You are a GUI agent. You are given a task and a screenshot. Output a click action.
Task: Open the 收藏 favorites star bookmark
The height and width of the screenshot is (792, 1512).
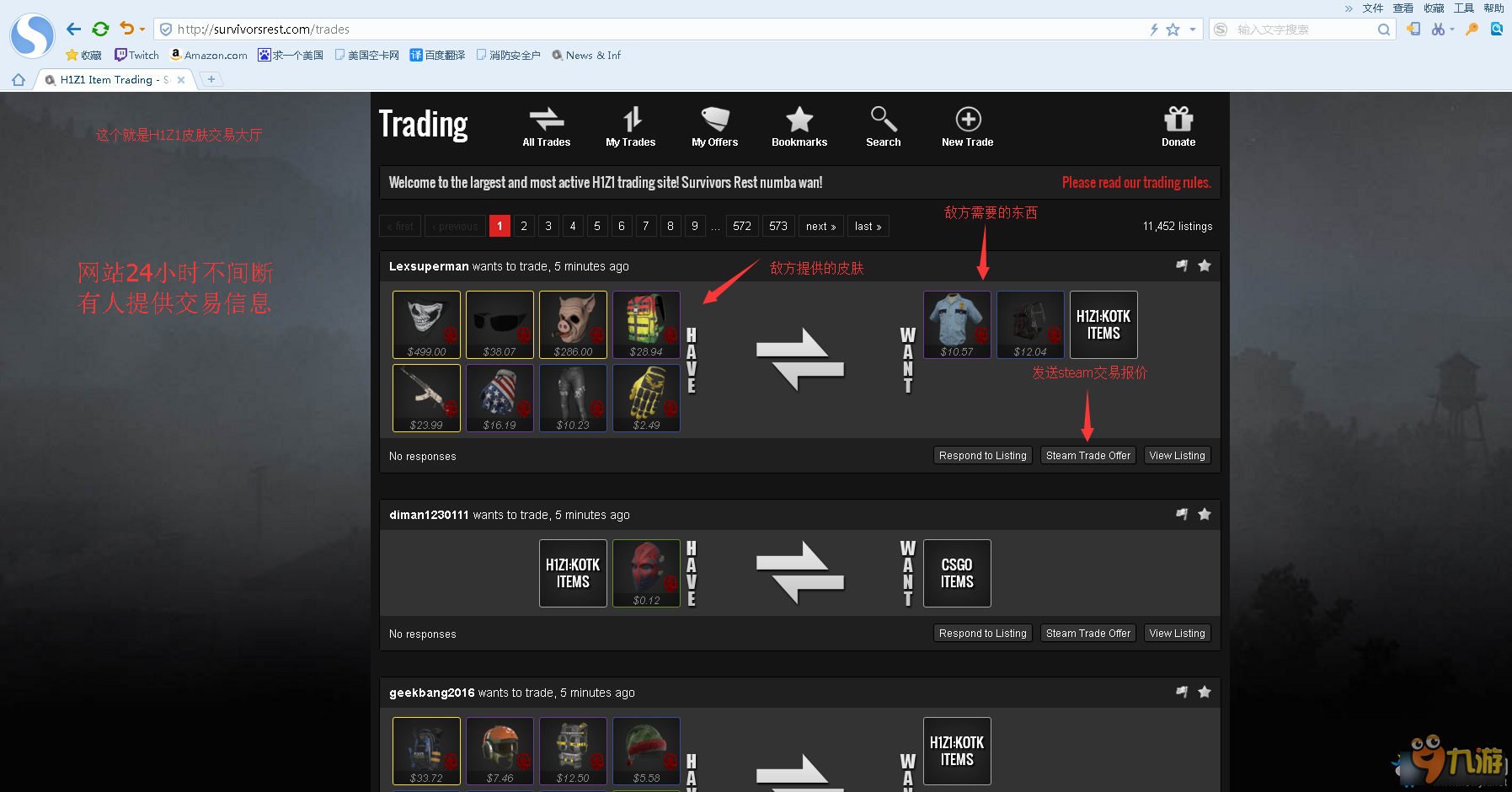coord(83,56)
